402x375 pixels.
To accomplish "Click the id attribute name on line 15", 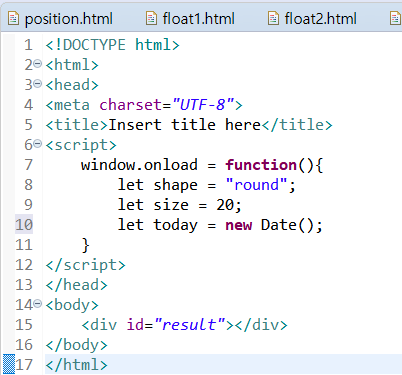I will 135,325.
